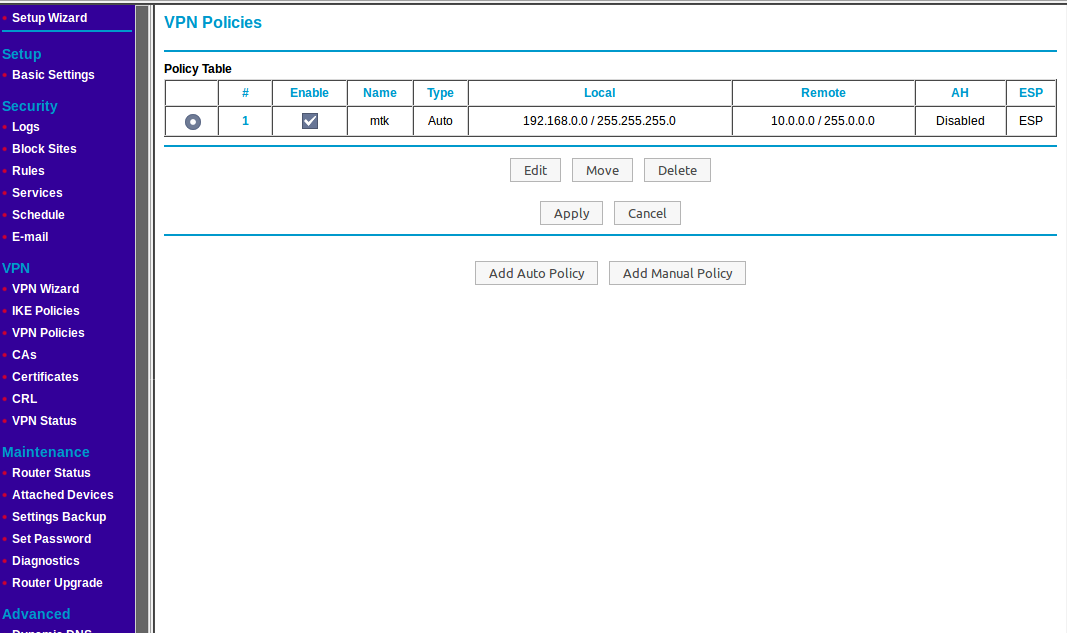Navigate to Block Sites

coord(44,149)
